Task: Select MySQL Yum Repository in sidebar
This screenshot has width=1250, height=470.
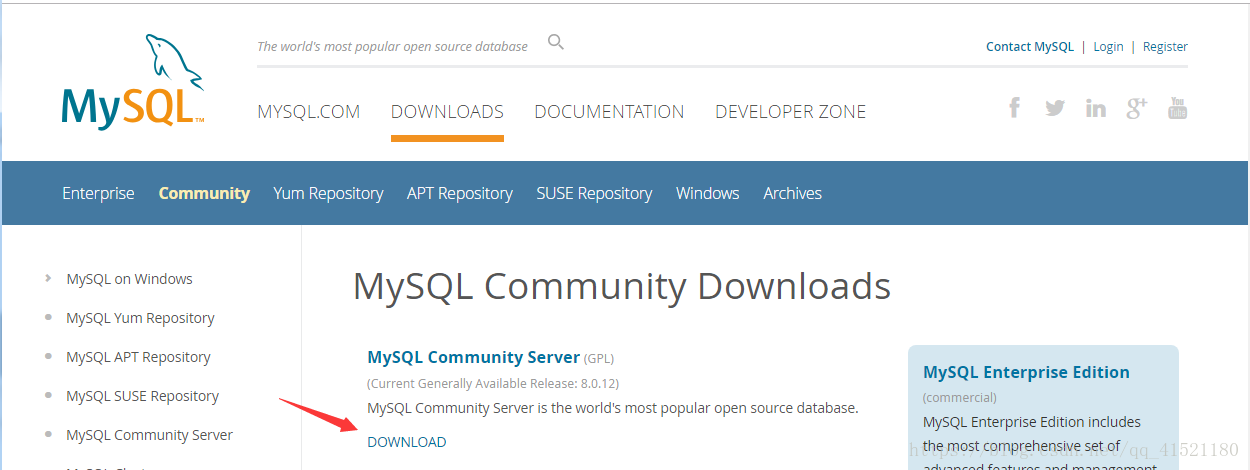Action: tap(140, 318)
